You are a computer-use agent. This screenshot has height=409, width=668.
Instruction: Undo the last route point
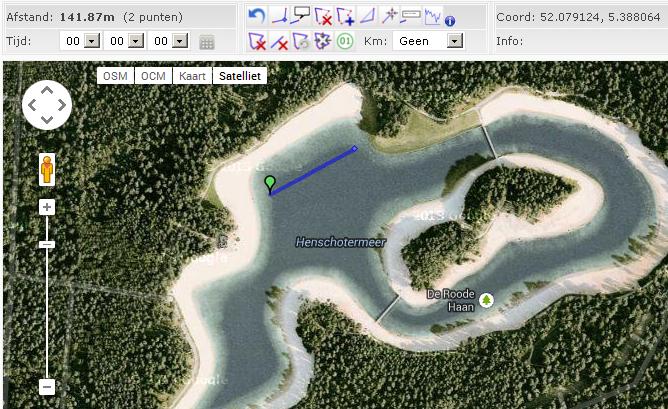point(257,16)
